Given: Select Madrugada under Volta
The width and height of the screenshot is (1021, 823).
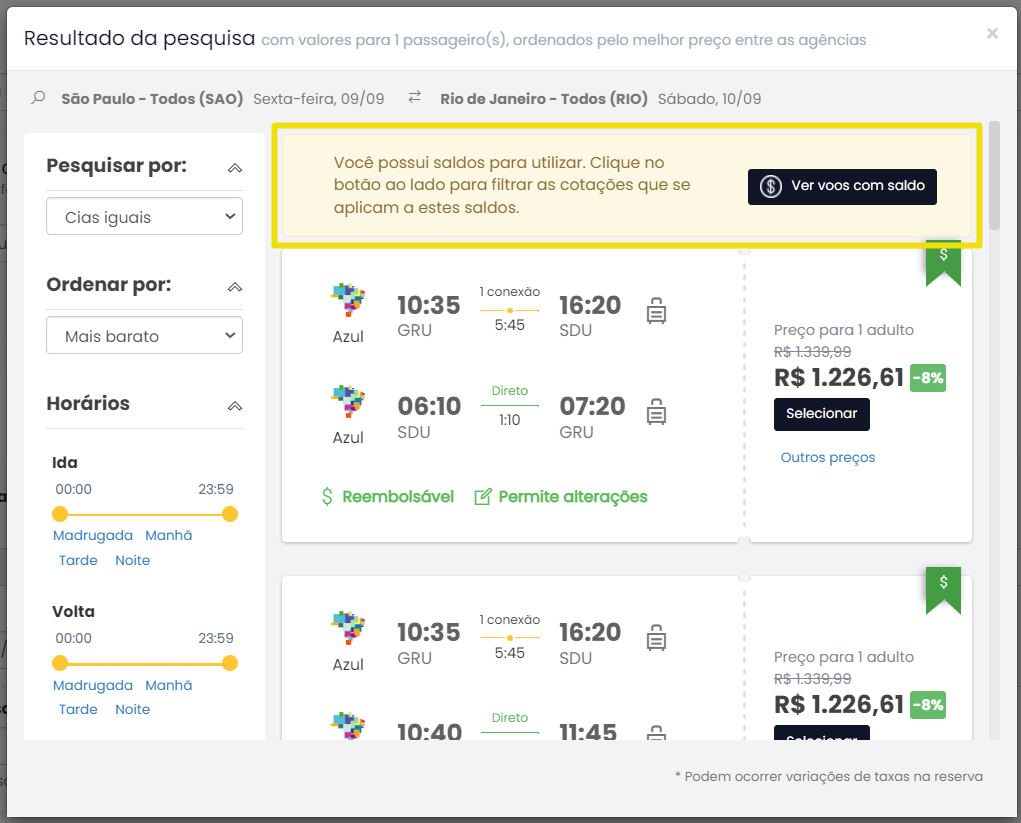Looking at the screenshot, I should coord(92,685).
